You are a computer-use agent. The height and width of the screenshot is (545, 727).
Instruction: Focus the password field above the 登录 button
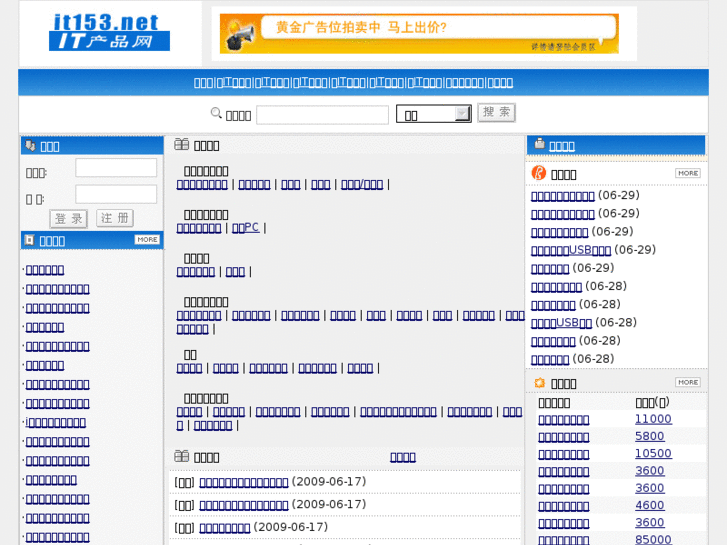tap(116, 194)
